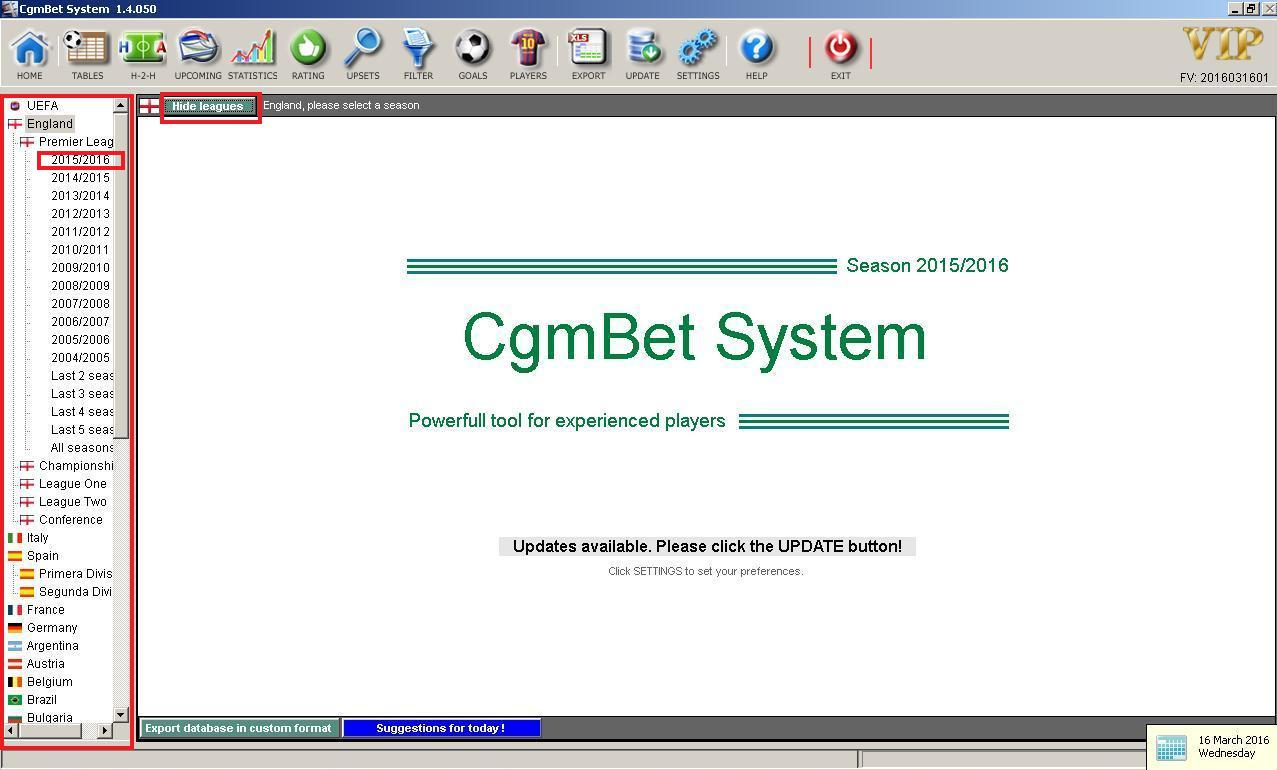
Task: Select All seasons entry
Action: coord(82,448)
